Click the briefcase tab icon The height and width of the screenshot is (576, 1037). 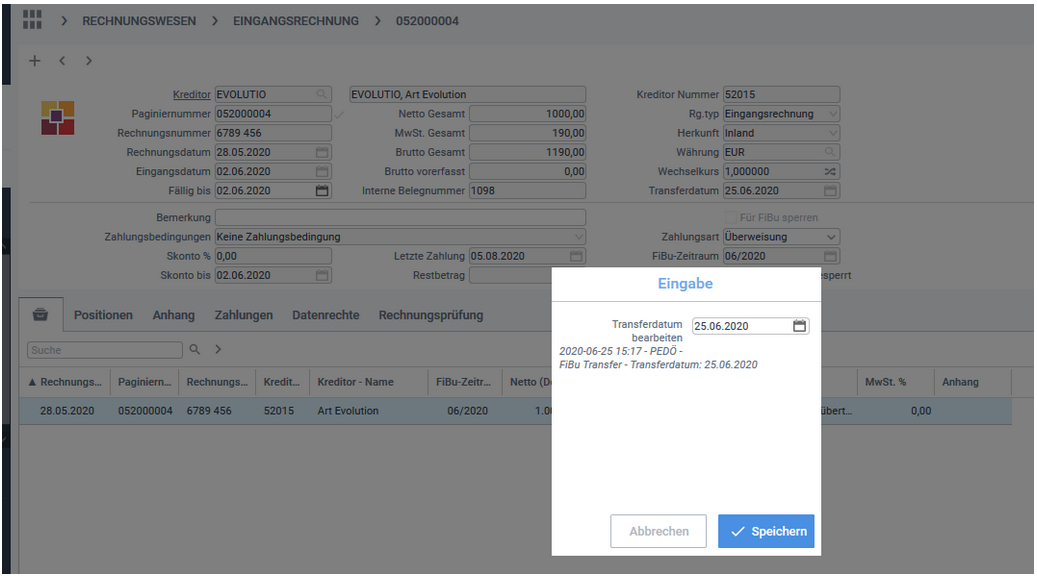(41, 314)
